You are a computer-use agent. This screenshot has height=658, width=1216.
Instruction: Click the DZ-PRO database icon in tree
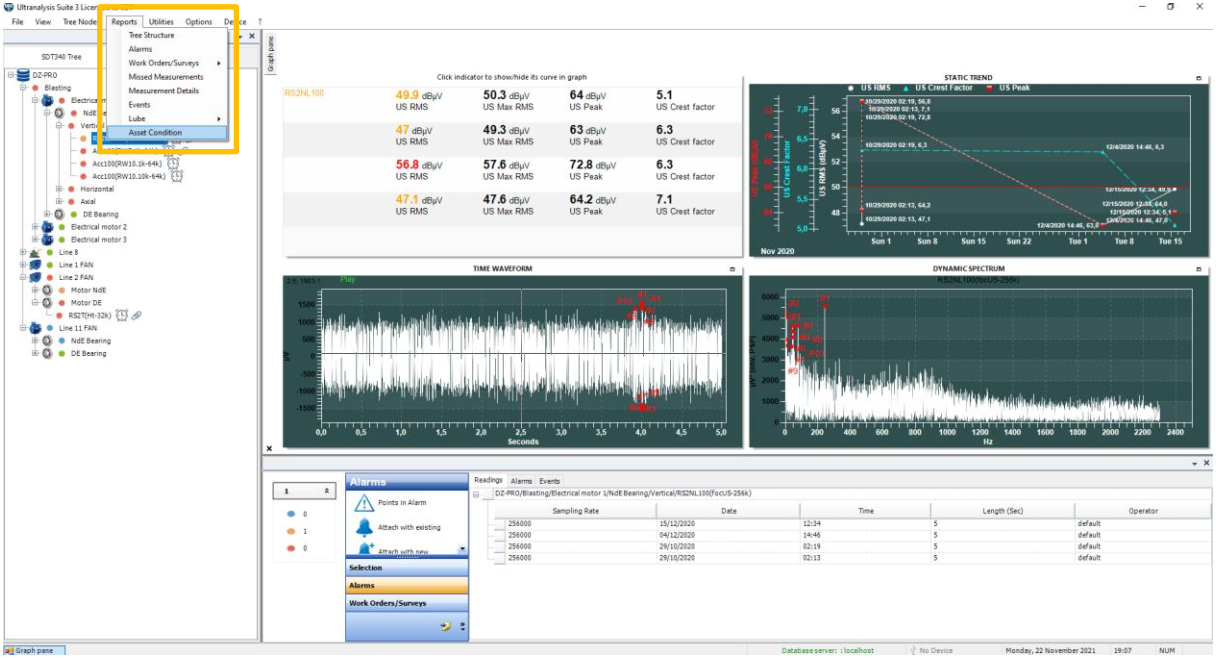point(23,75)
